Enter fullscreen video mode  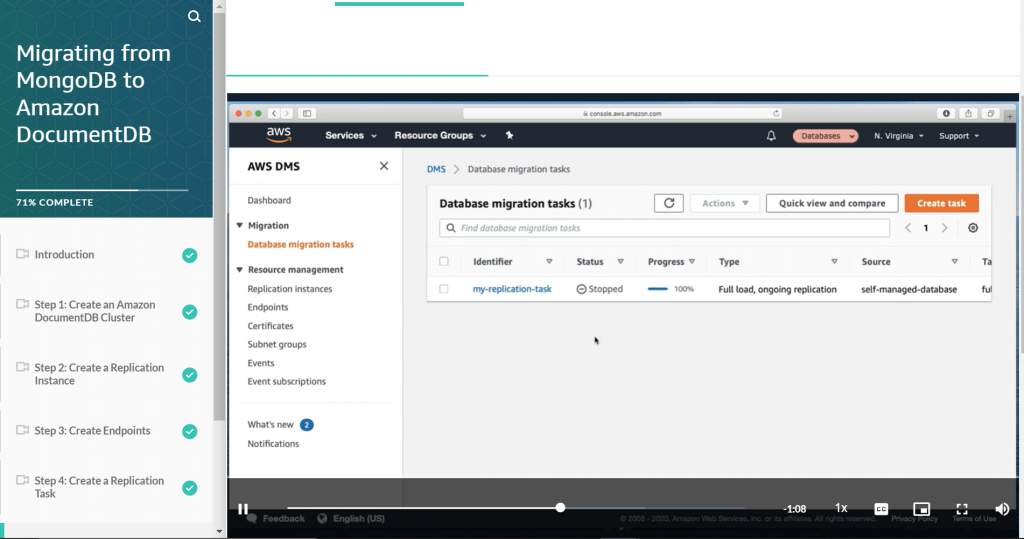coord(962,509)
